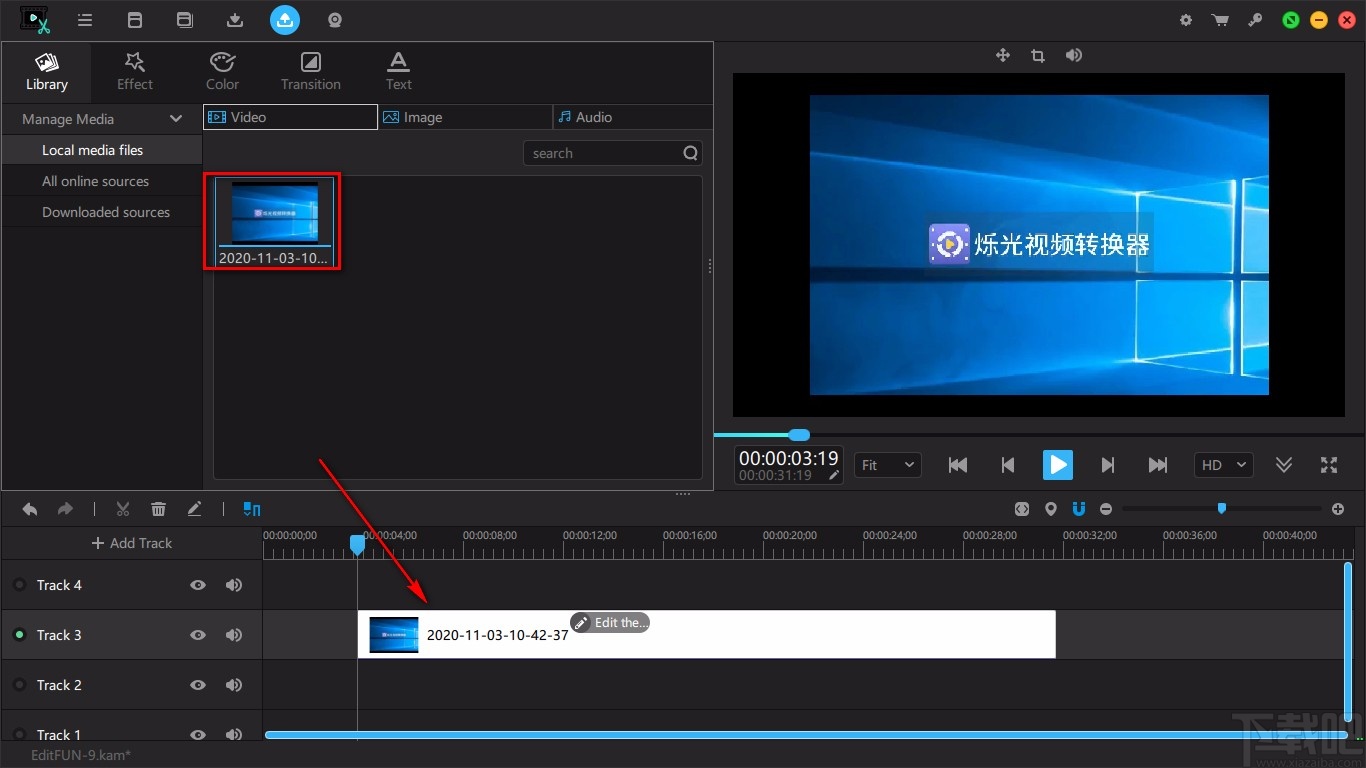Open the crop tool above the preview
Screen dimensions: 1366x768
click(x=1037, y=56)
